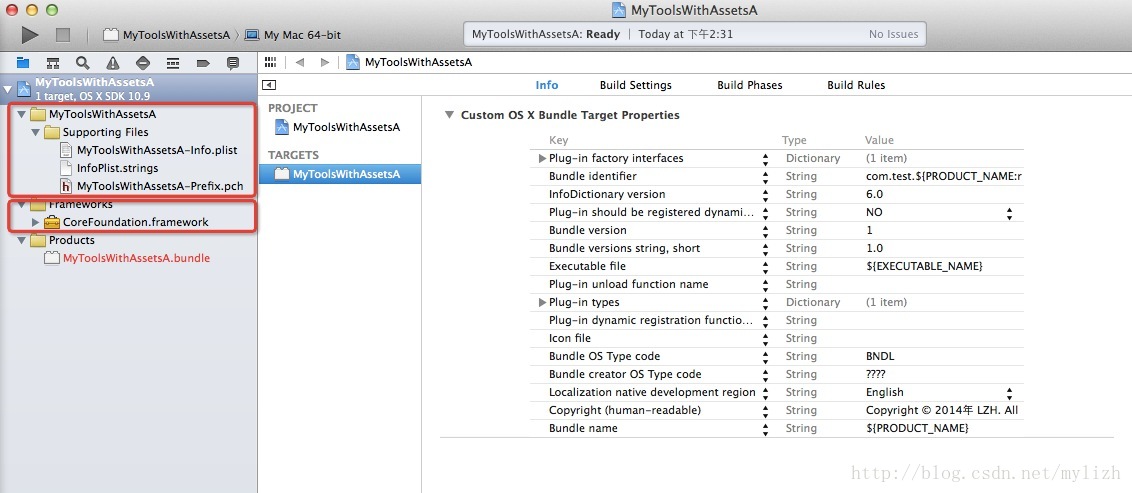Stop the running build

click(63, 34)
